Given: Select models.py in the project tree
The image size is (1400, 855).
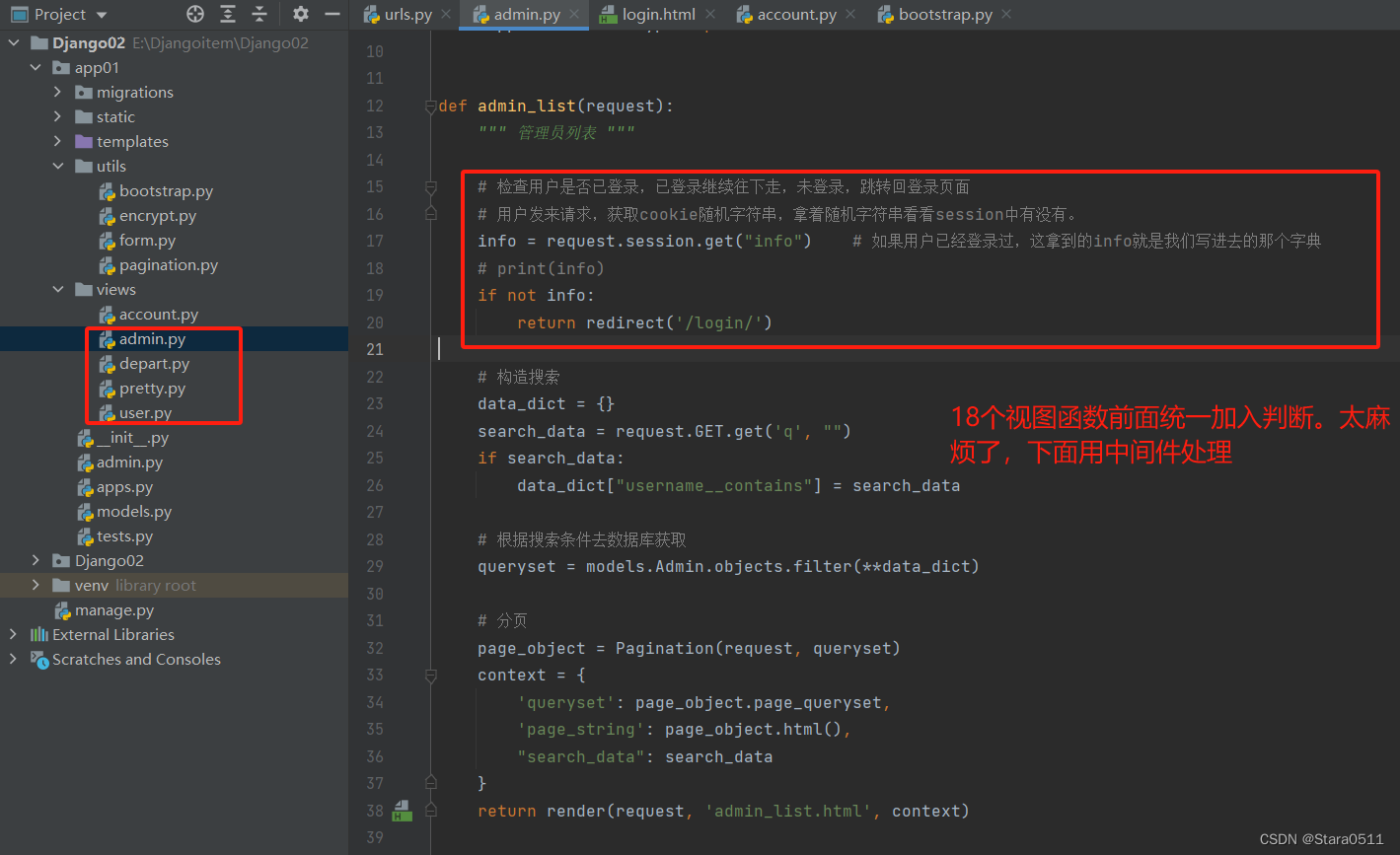Looking at the screenshot, I should [134, 512].
